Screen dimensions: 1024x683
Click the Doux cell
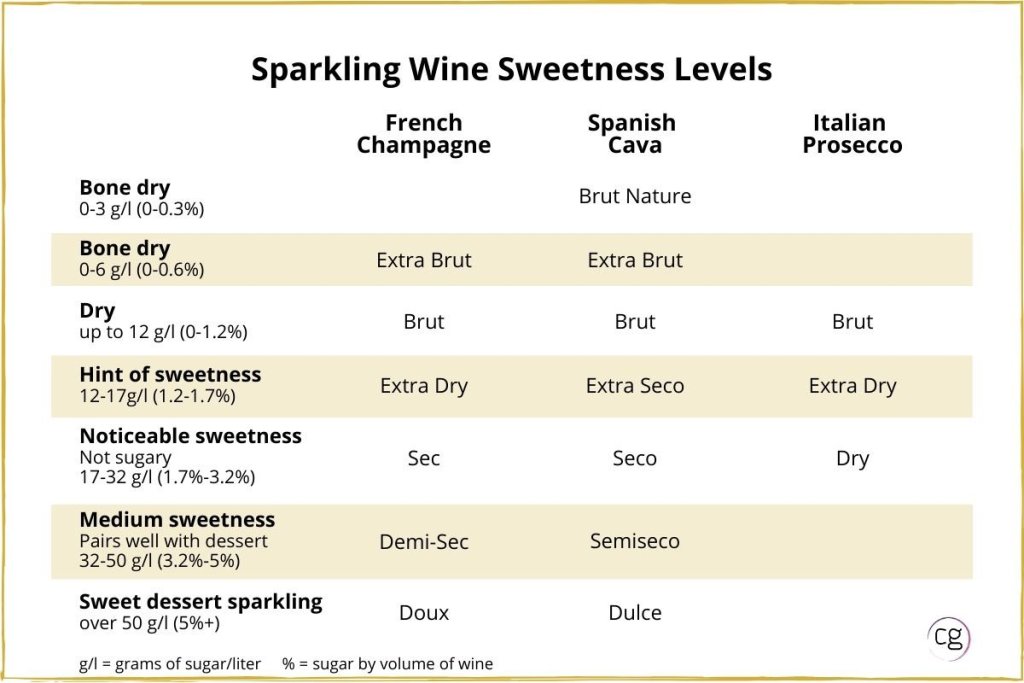(x=424, y=612)
